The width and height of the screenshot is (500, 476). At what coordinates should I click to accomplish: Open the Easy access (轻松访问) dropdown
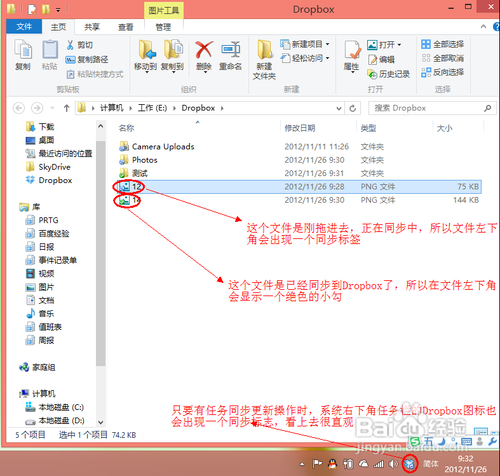(x=305, y=58)
